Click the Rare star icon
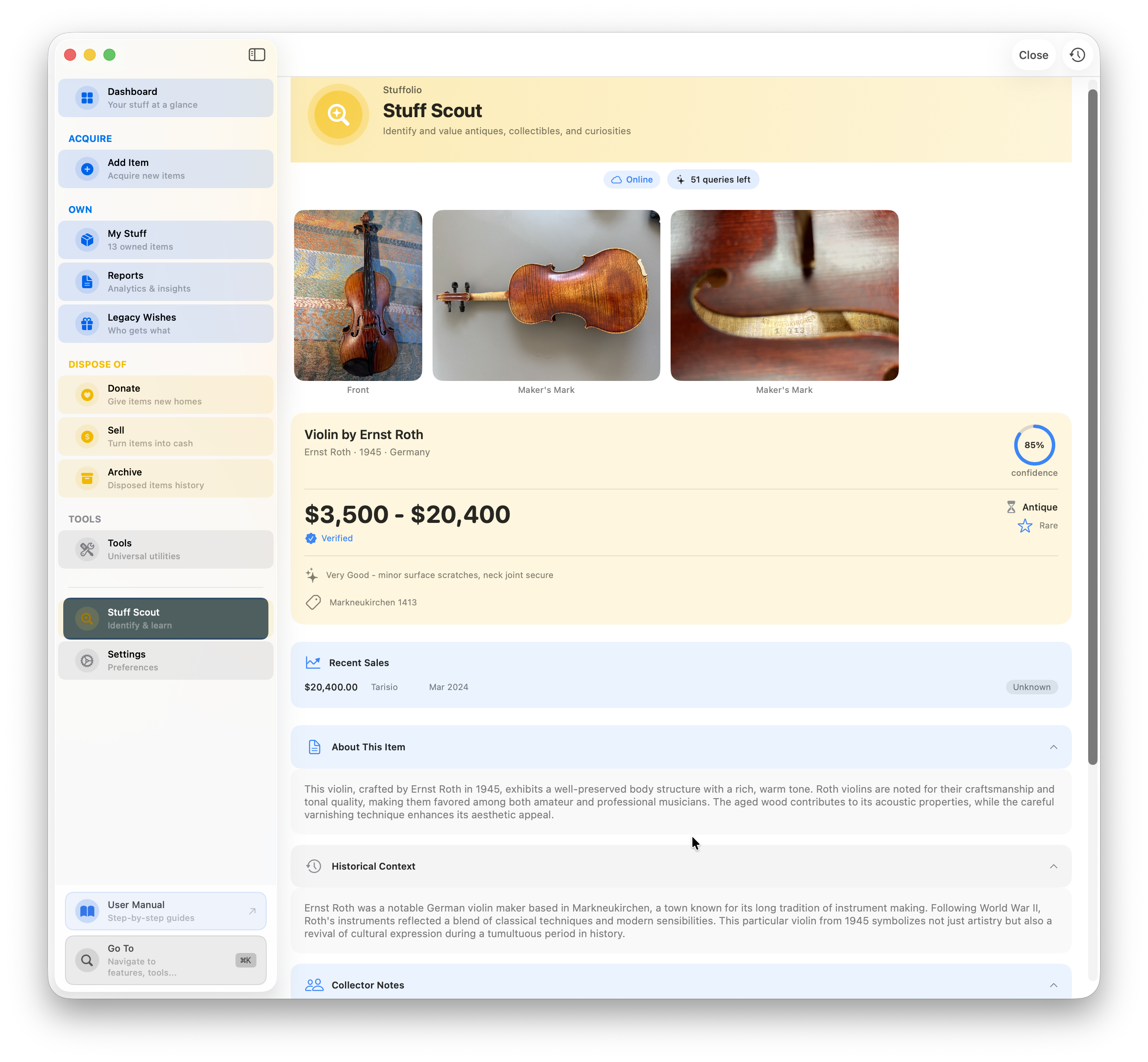 pos(1024,526)
